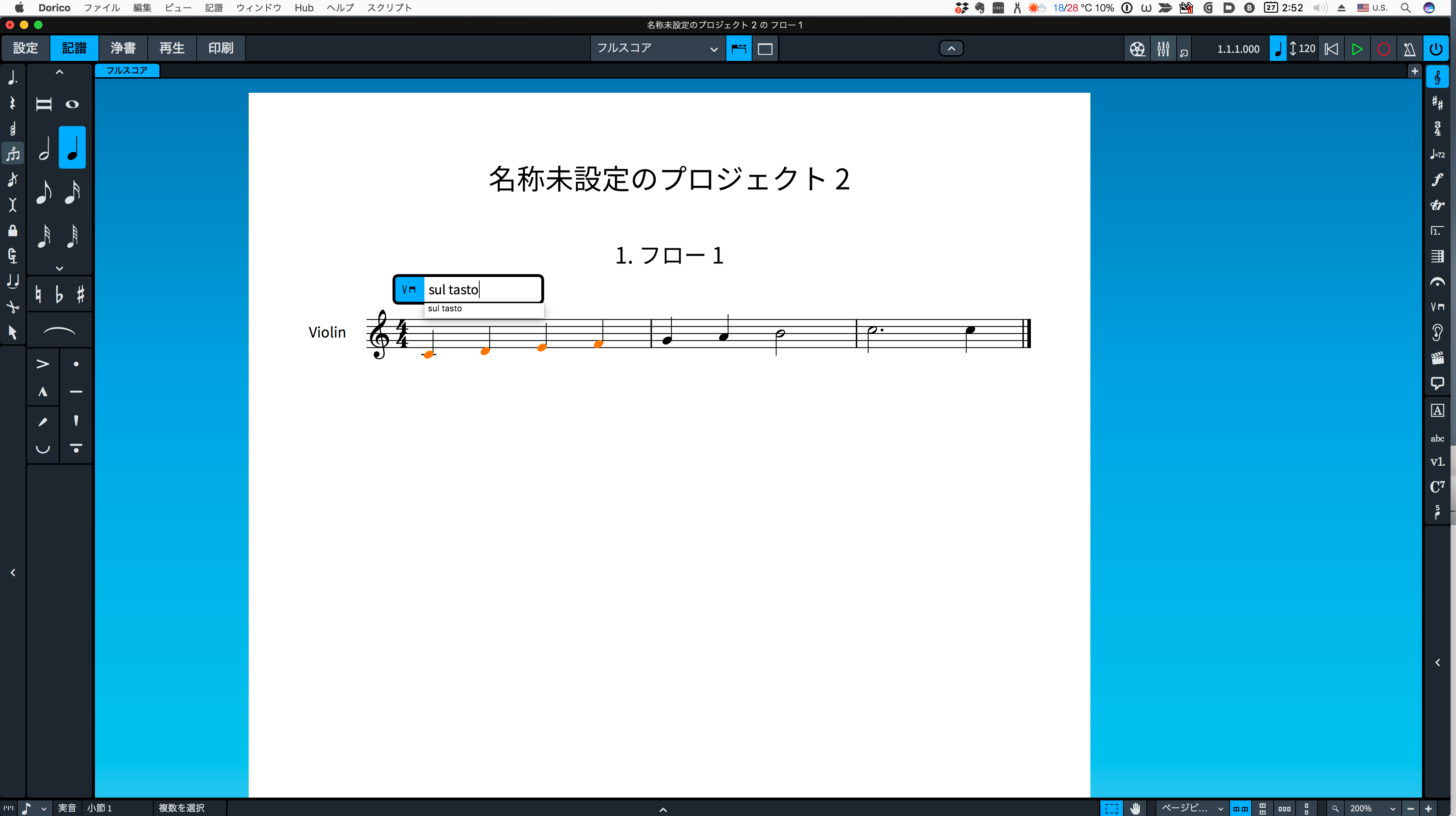Switch to 印刷 mode

(x=221, y=48)
